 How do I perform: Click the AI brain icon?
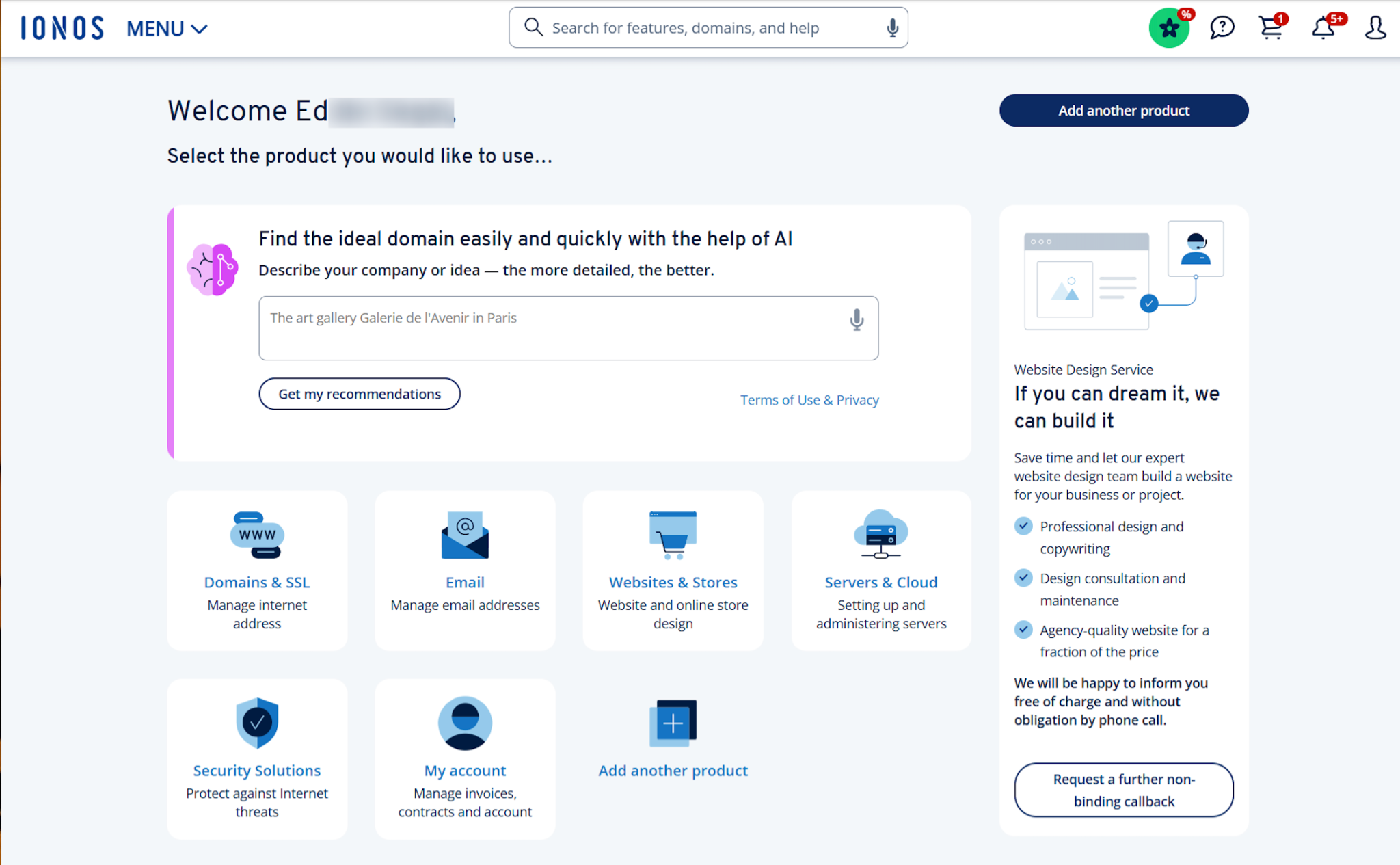coord(213,269)
